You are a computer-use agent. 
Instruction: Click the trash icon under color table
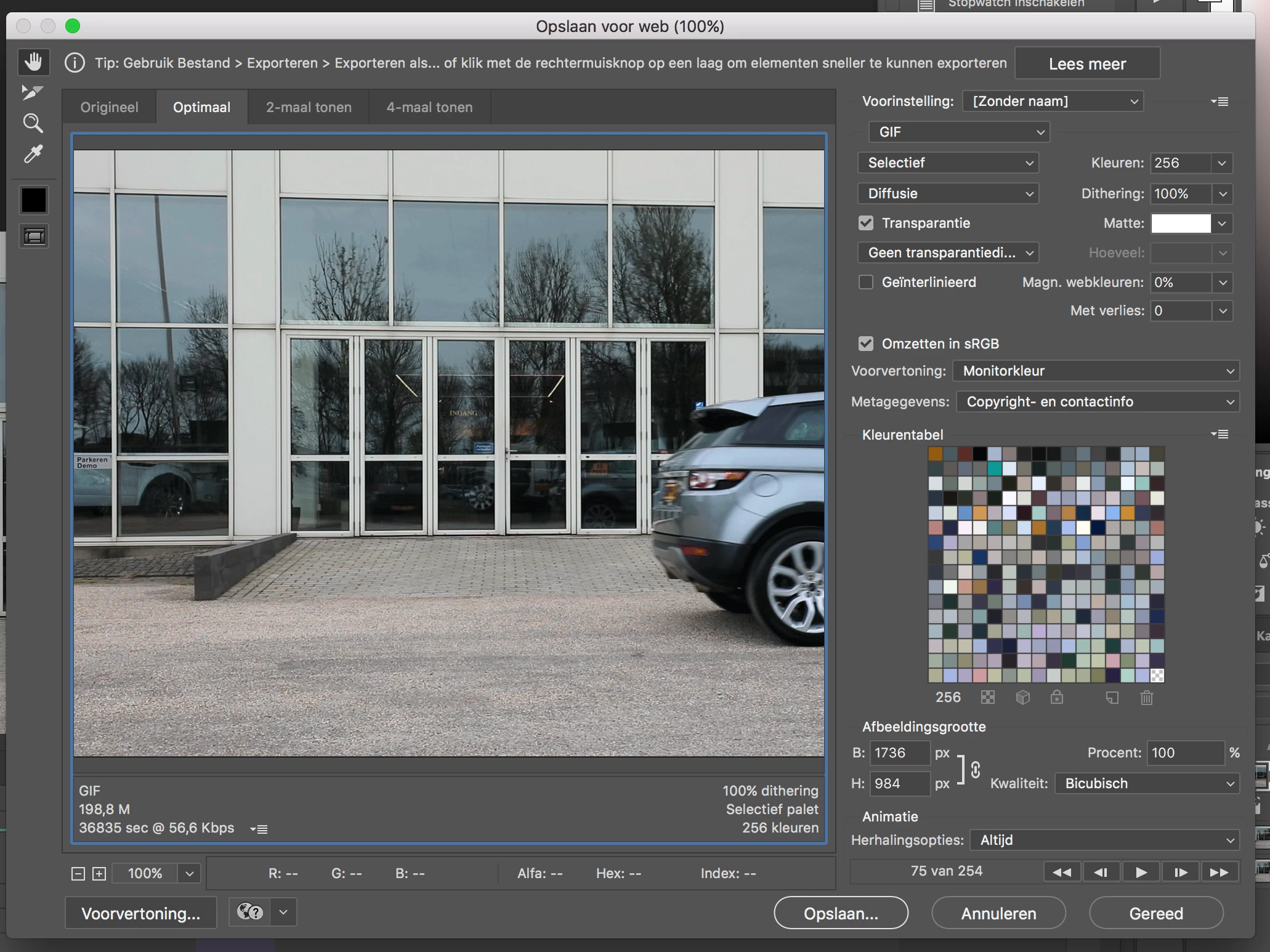1146,698
